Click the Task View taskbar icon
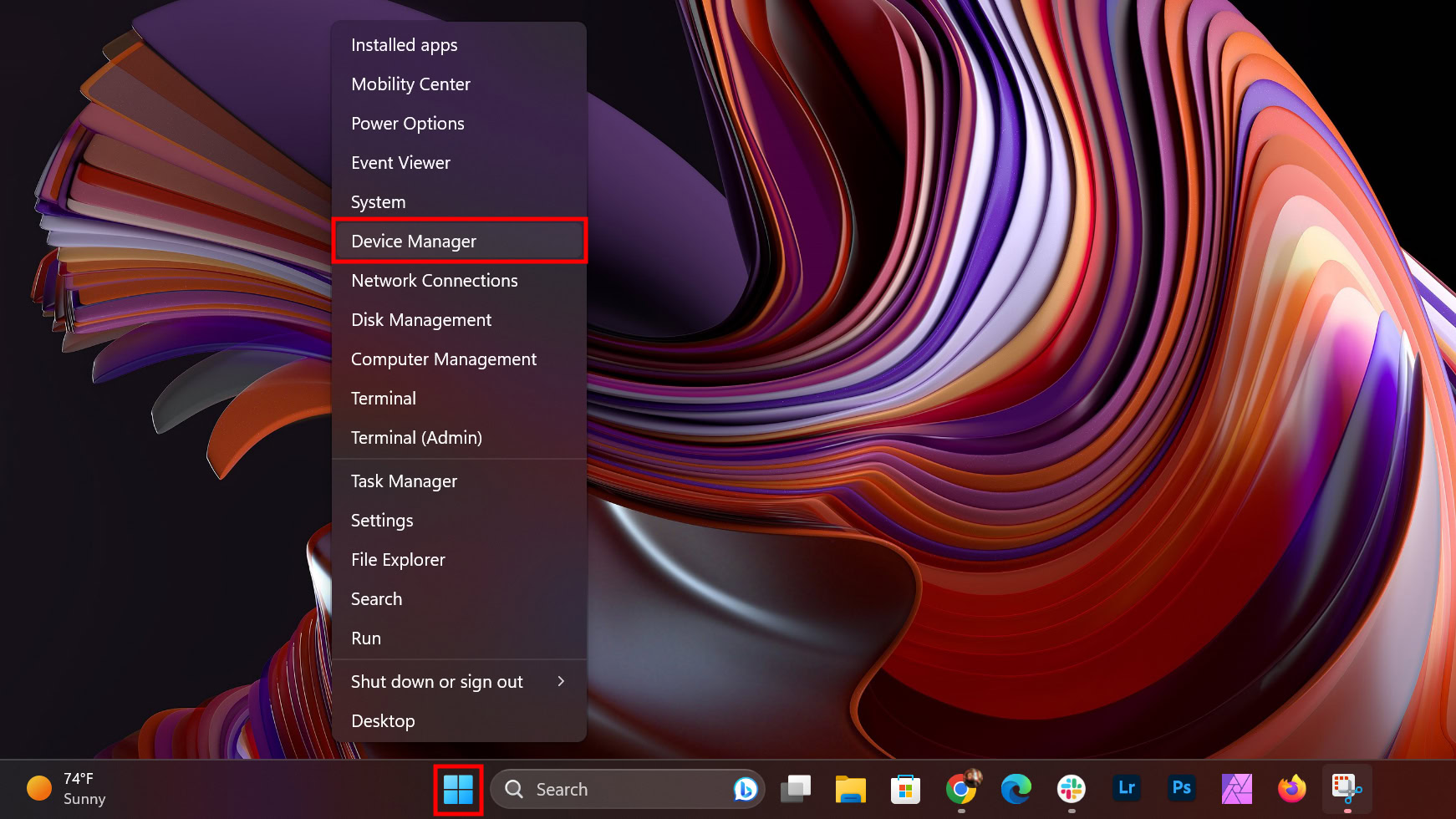The height and width of the screenshot is (819, 1456). (796, 789)
